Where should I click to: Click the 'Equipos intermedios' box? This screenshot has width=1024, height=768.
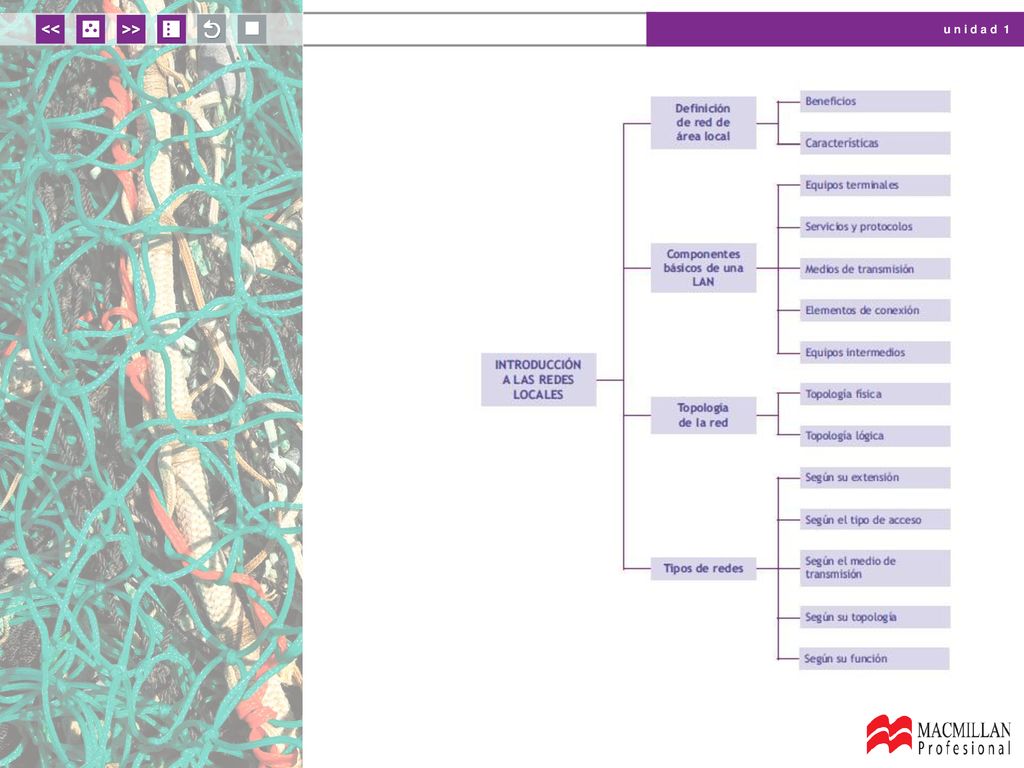point(875,352)
